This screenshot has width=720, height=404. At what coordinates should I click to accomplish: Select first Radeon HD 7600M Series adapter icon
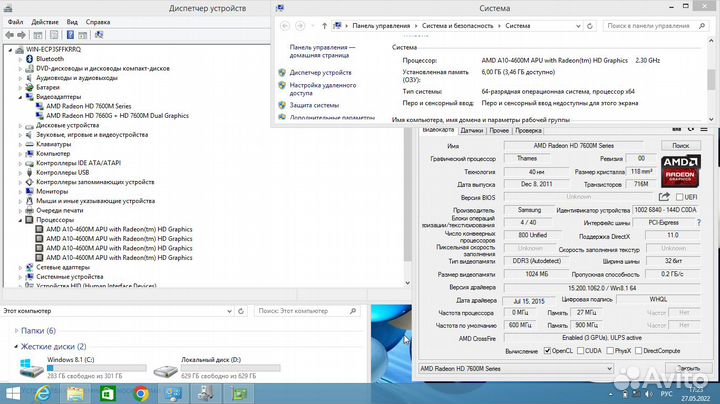tap(40, 106)
